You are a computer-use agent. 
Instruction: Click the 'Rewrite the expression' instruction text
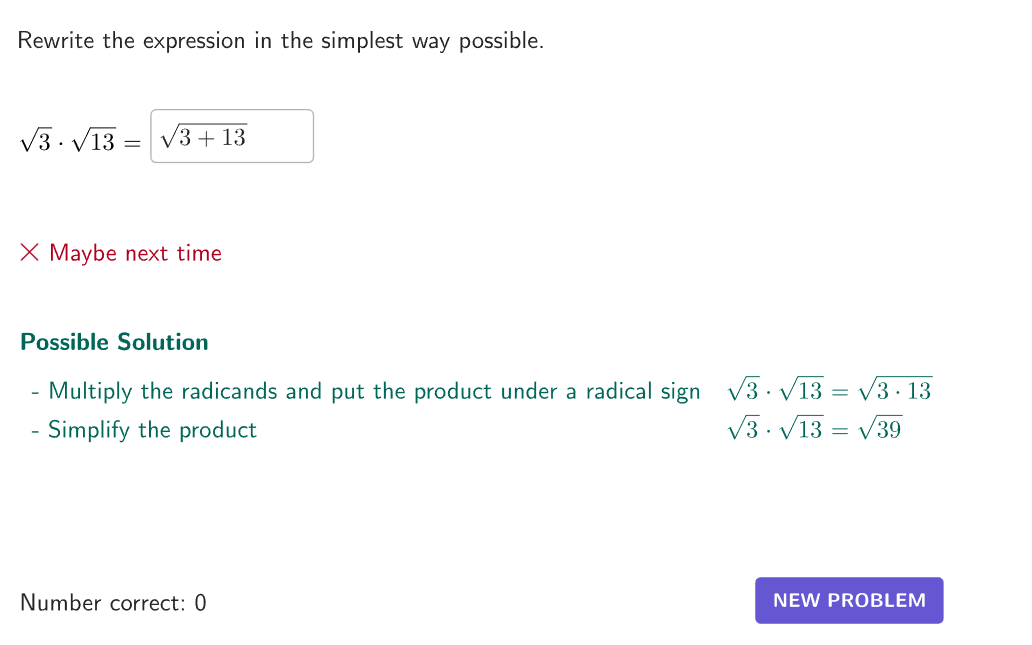click(280, 41)
